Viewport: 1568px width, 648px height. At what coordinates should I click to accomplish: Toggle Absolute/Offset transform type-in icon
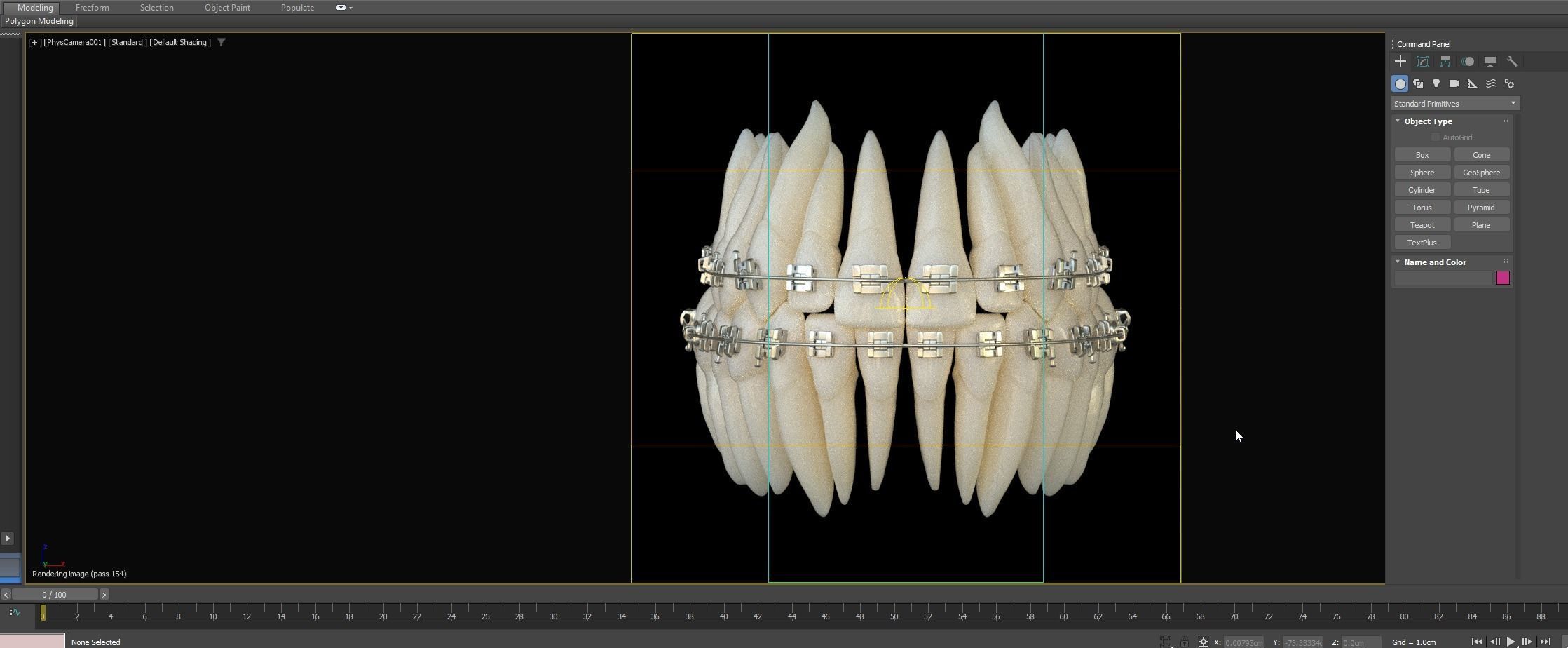(x=1203, y=642)
